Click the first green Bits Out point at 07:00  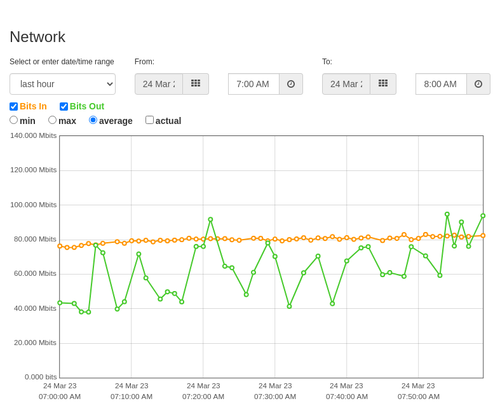click(60, 303)
